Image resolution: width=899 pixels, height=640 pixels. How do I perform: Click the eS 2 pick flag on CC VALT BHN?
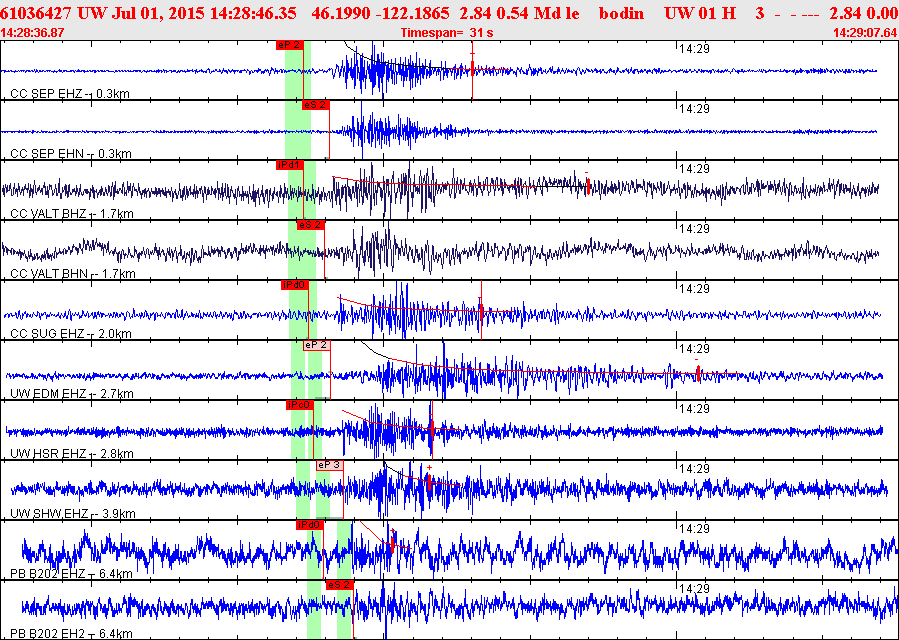(x=311, y=225)
